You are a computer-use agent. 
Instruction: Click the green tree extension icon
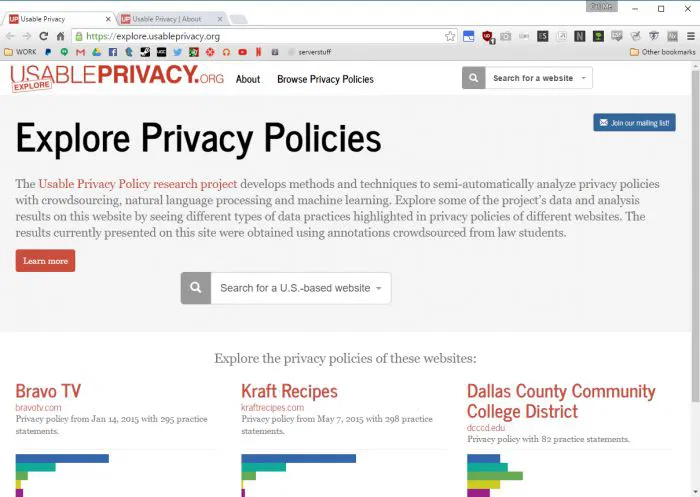click(x=598, y=36)
